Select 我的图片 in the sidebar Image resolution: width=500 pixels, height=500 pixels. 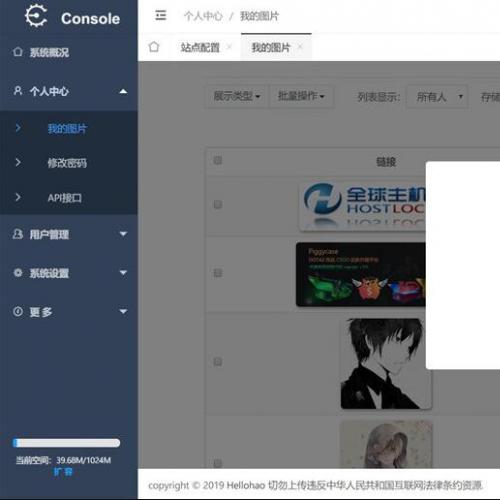[x=67, y=128]
